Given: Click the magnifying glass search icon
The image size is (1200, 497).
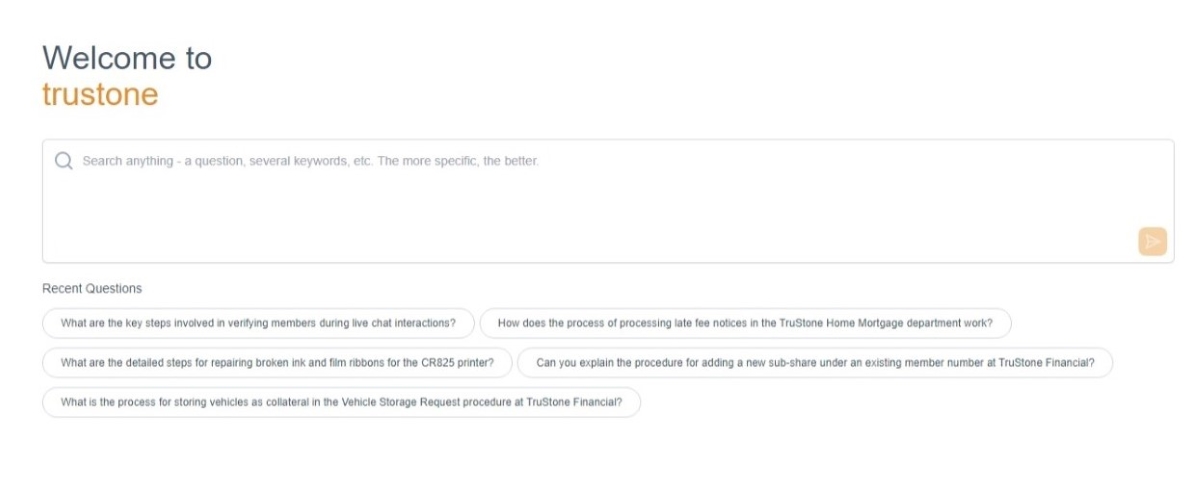Looking at the screenshot, I should tap(64, 161).
